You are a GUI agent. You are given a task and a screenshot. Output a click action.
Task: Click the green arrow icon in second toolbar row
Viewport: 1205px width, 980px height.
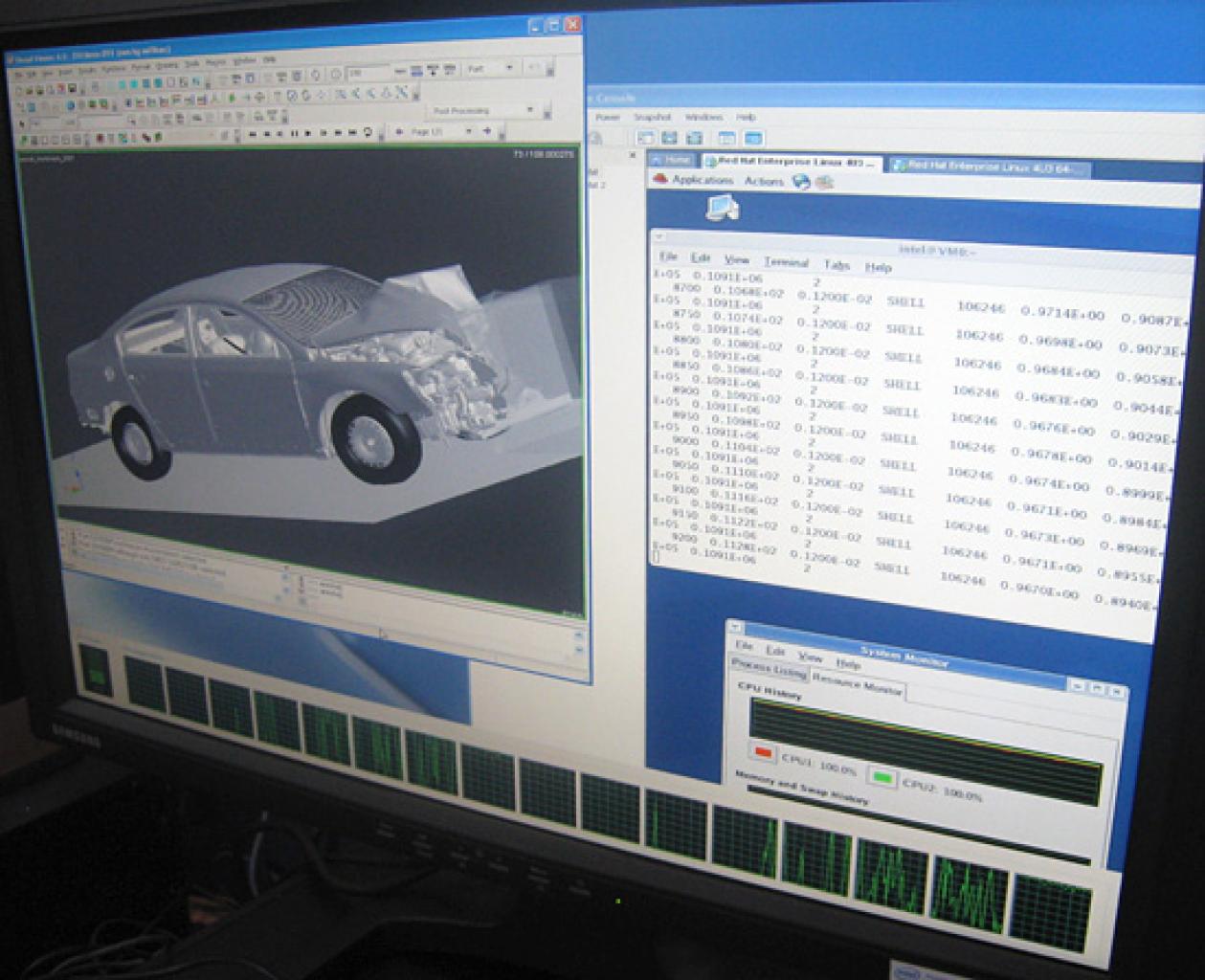click(x=232, y=97)
